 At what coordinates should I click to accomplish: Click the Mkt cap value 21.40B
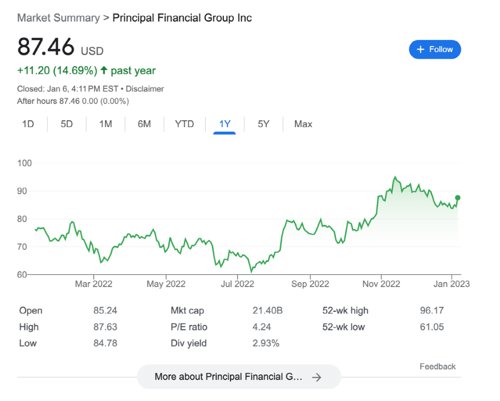pos(267,310)
